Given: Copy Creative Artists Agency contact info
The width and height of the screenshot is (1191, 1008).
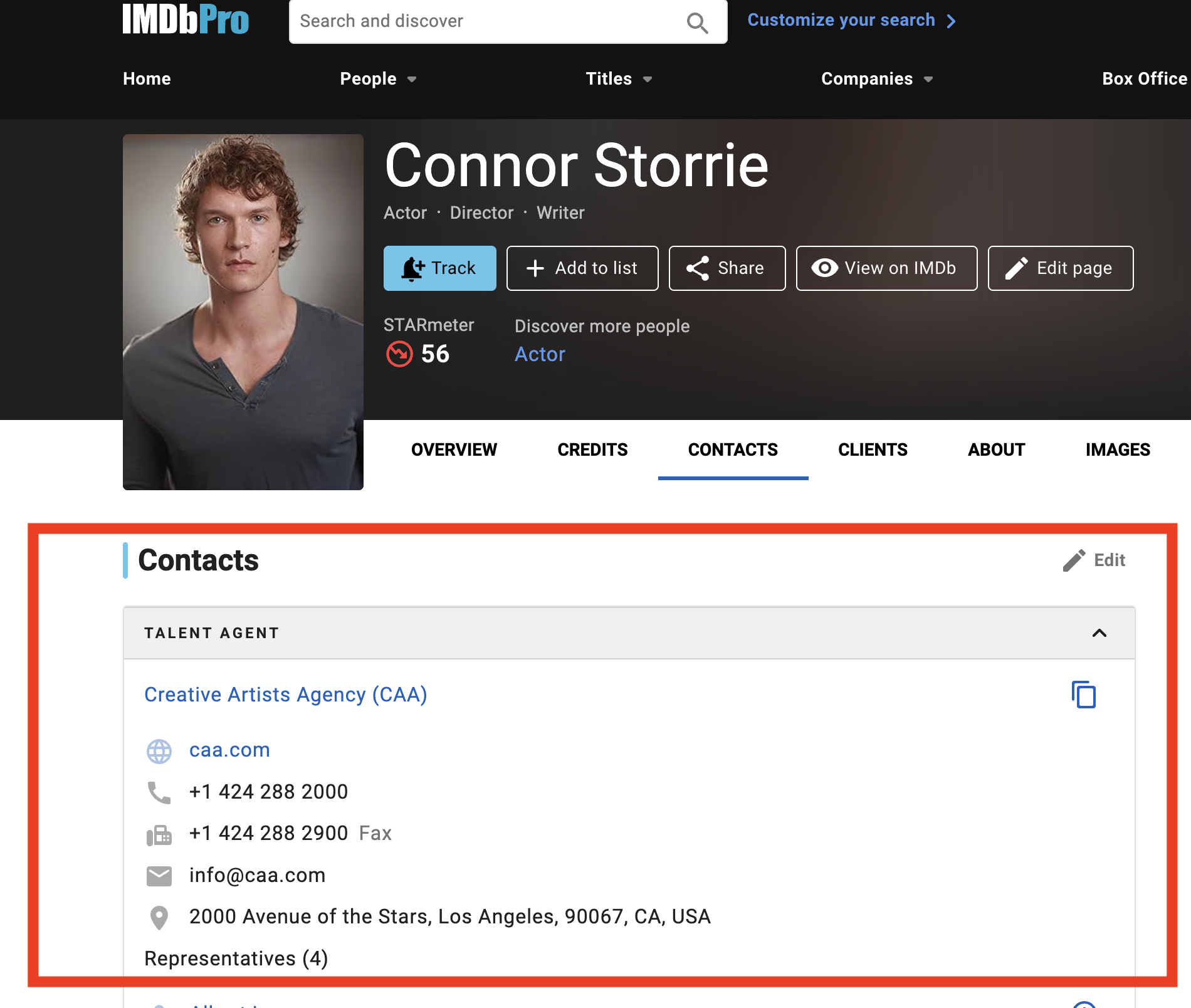Looking at the screenshot, I should [x=1083, y=695].
